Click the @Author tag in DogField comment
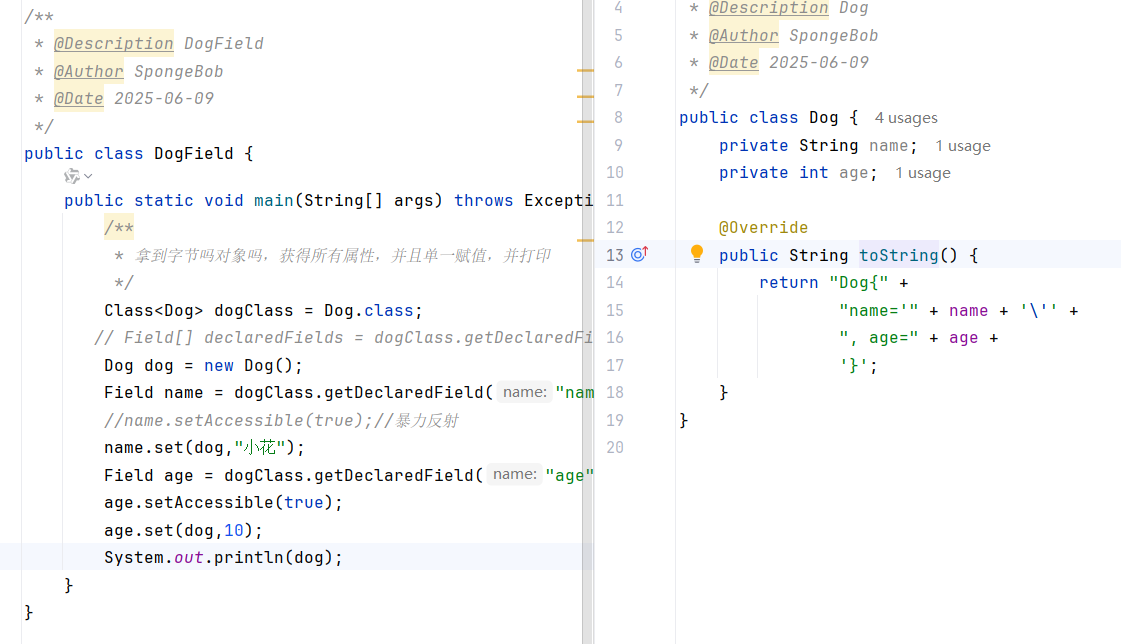 coord(89,71)
